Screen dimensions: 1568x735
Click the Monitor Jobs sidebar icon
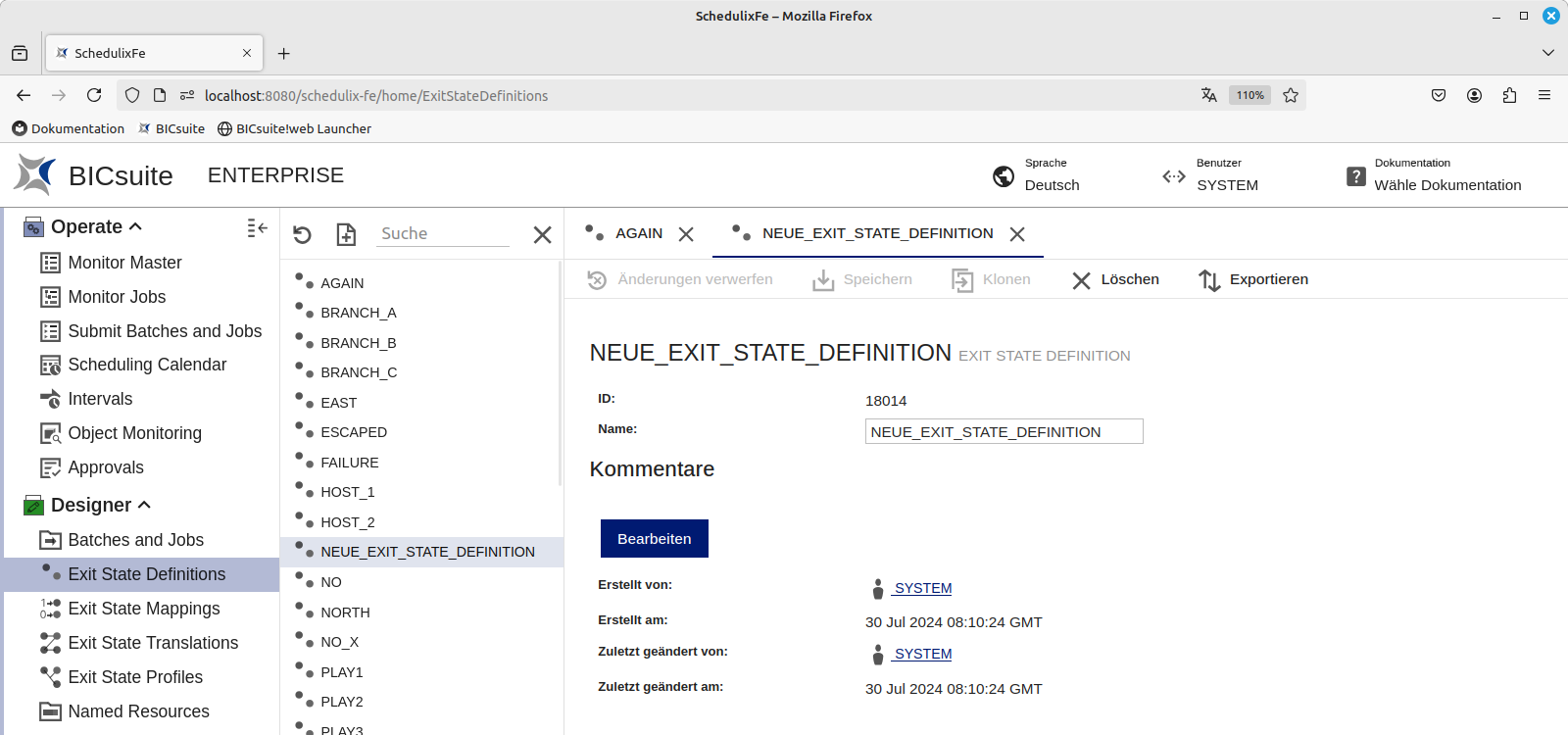pos(50,297)
